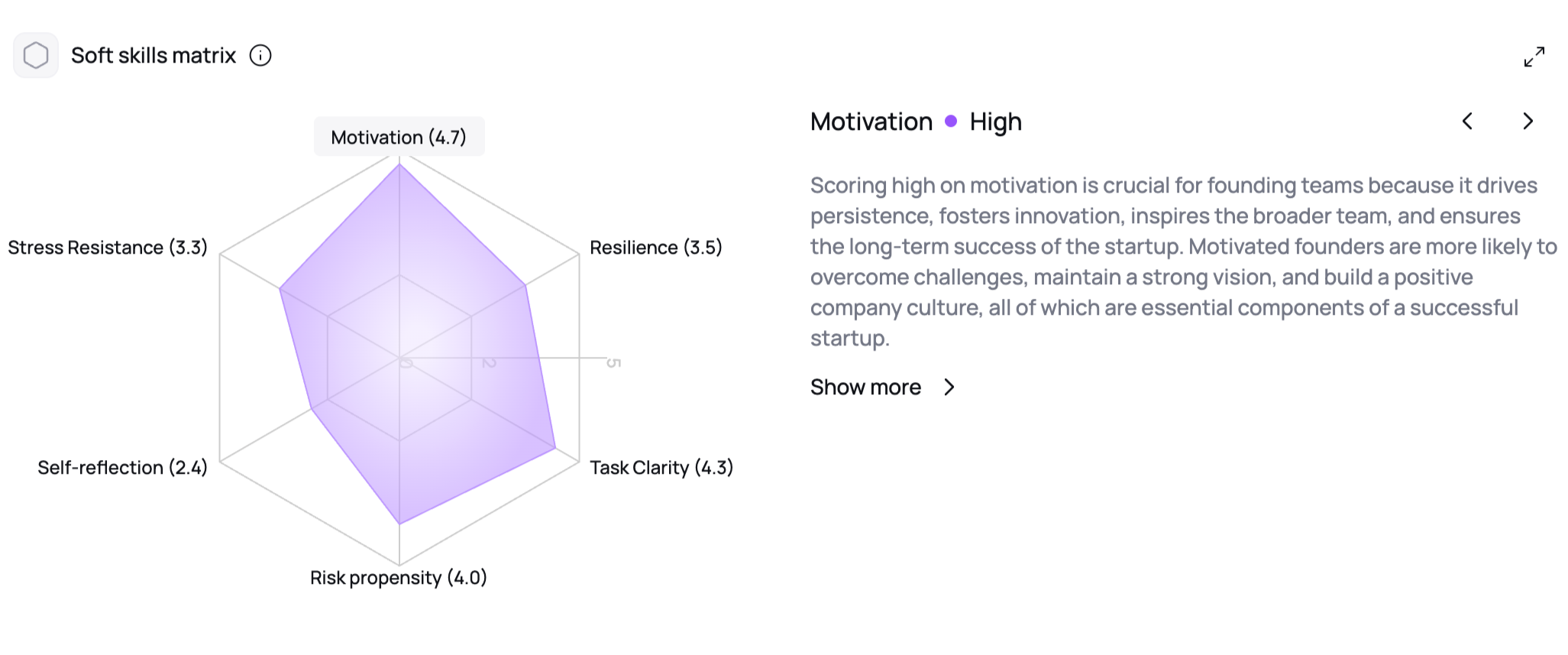Screen dimensions: 1568x655
Task: Go to the next skill with right chevron
Action: coord(1528,122)
